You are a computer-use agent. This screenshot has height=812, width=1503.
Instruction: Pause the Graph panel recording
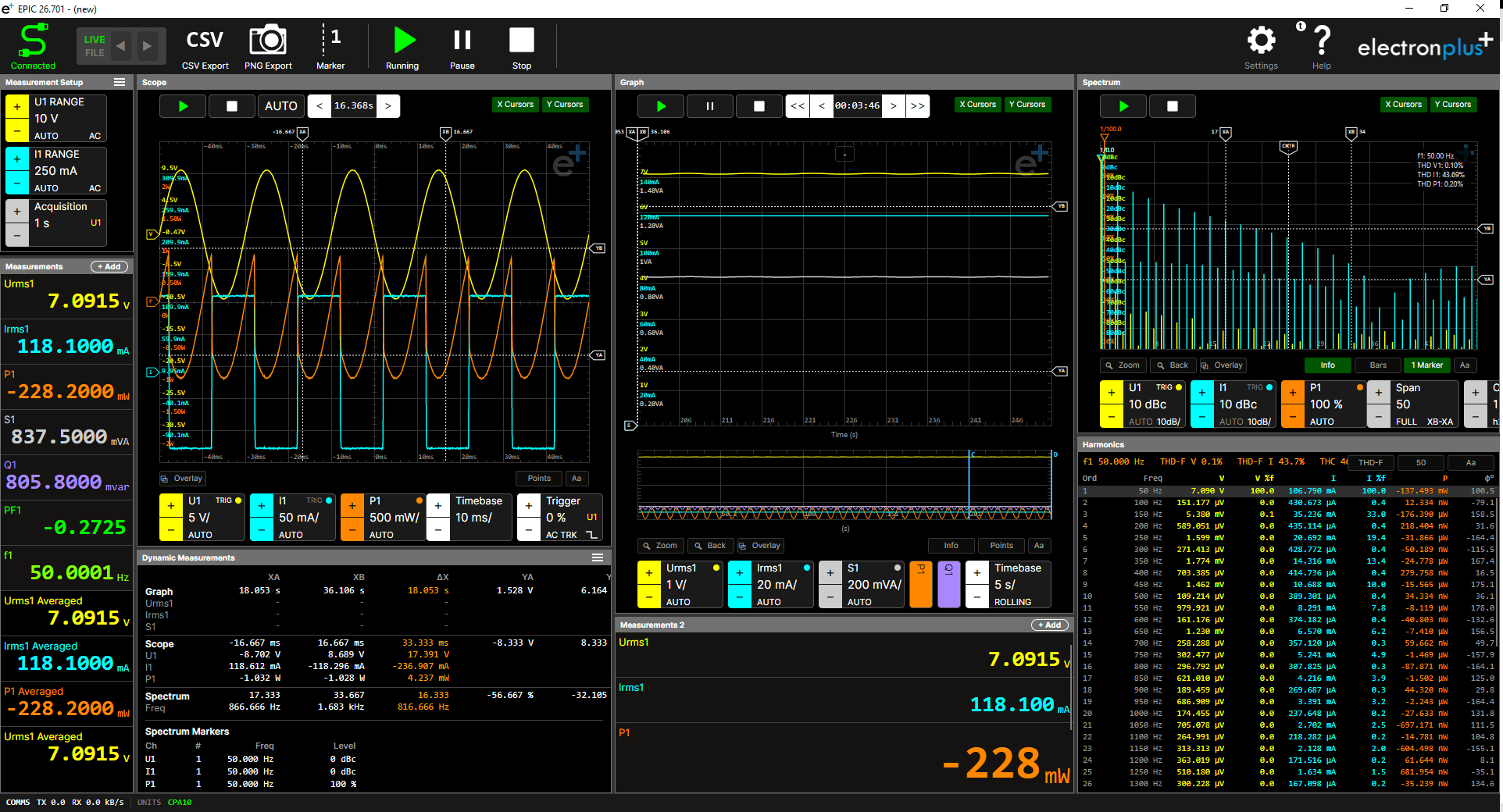710,106
